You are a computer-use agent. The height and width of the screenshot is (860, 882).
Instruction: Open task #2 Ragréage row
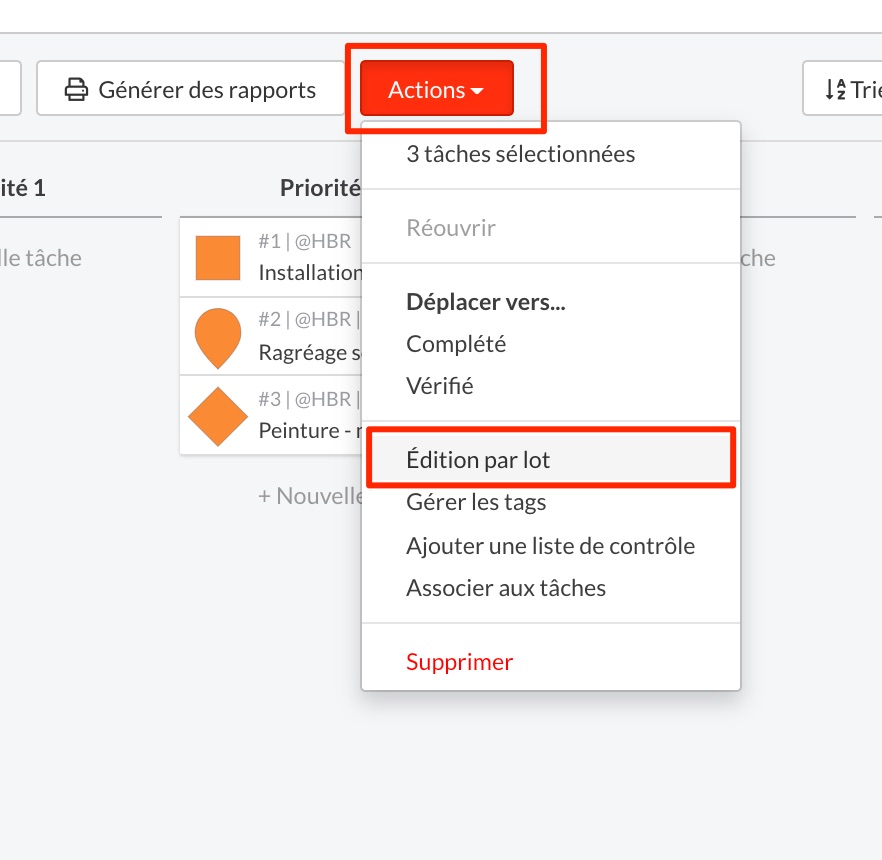coord(271,337)
